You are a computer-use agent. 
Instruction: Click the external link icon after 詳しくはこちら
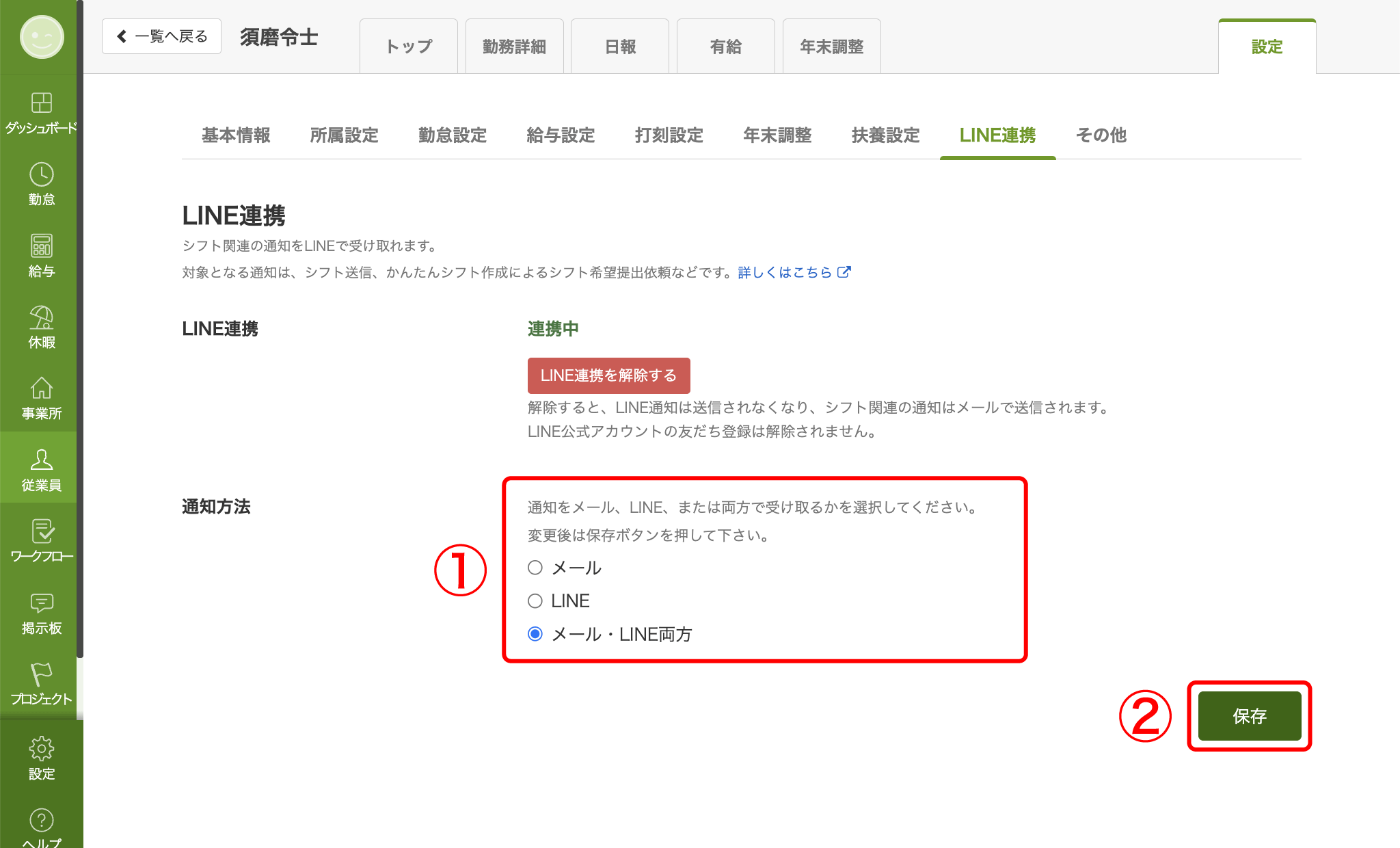point(844,272)
